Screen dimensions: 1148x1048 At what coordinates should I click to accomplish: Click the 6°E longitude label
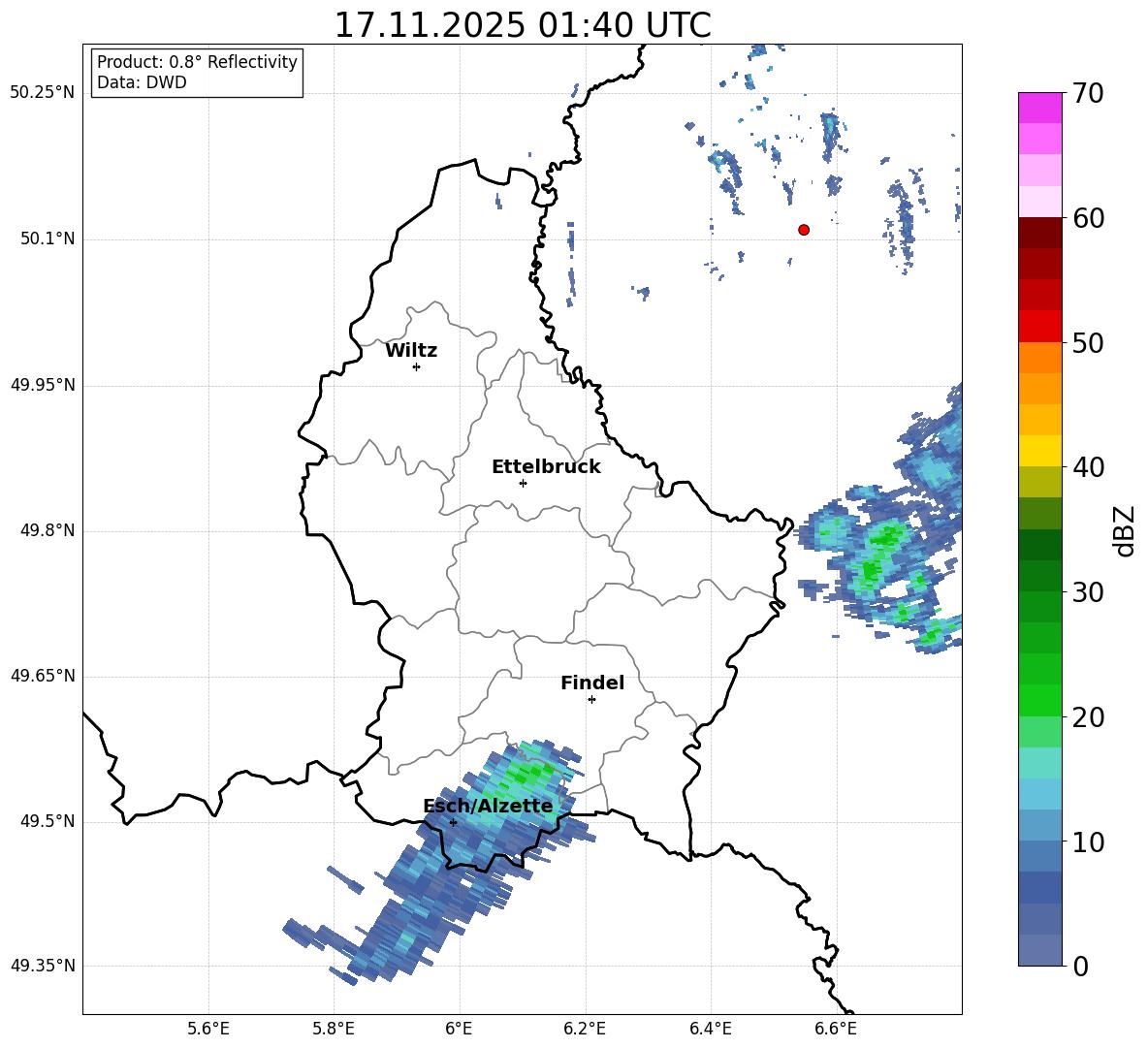coord(459,1029)
